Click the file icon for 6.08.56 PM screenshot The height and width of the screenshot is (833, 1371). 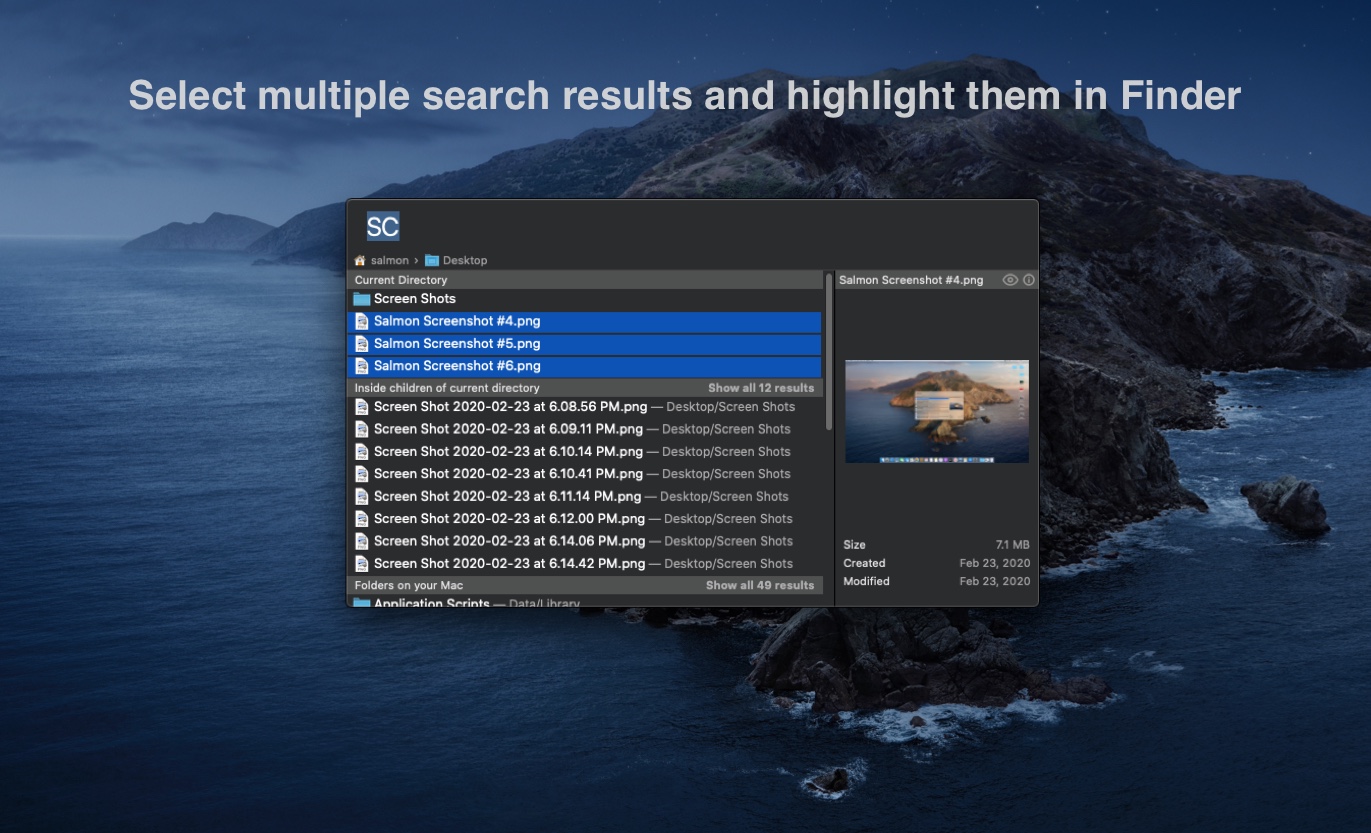(x=362, y=407)
